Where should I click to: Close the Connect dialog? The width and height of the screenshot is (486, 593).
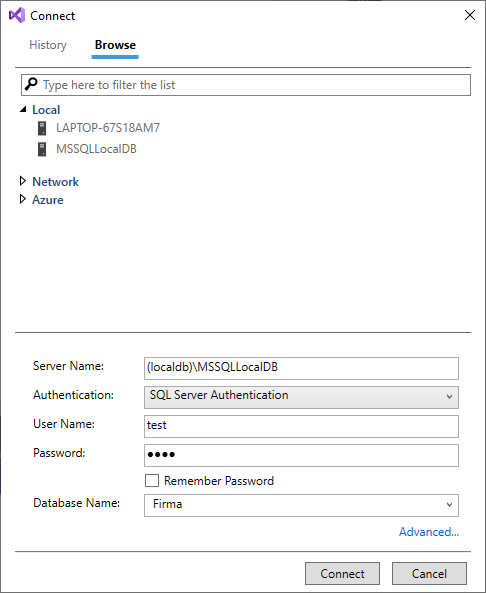[x=470, y=15]
